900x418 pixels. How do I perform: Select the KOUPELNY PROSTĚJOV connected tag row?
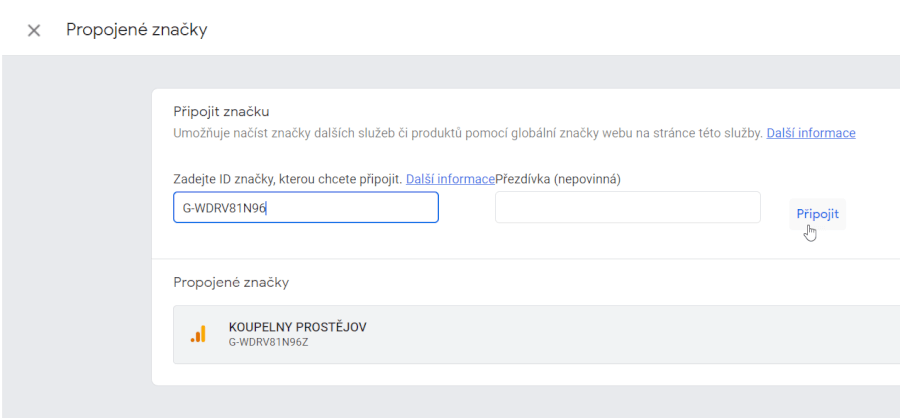coord(536,335)
